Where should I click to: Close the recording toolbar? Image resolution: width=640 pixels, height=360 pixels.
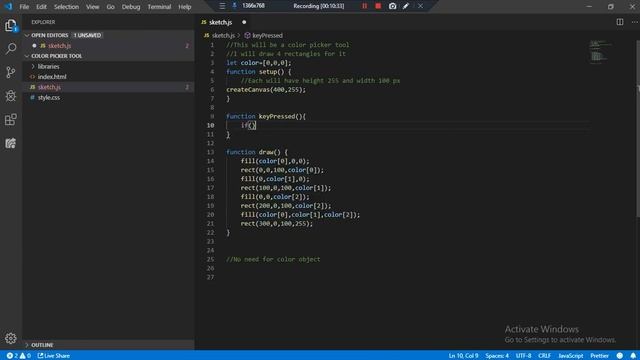(x=420, y=6)
